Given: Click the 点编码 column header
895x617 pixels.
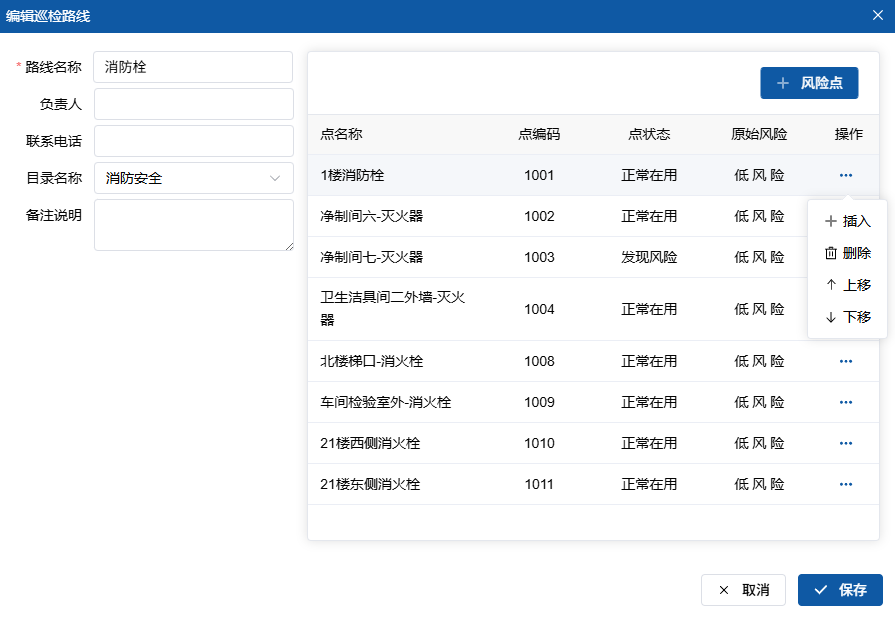Looking at the screenshot, I should [539, 134].
